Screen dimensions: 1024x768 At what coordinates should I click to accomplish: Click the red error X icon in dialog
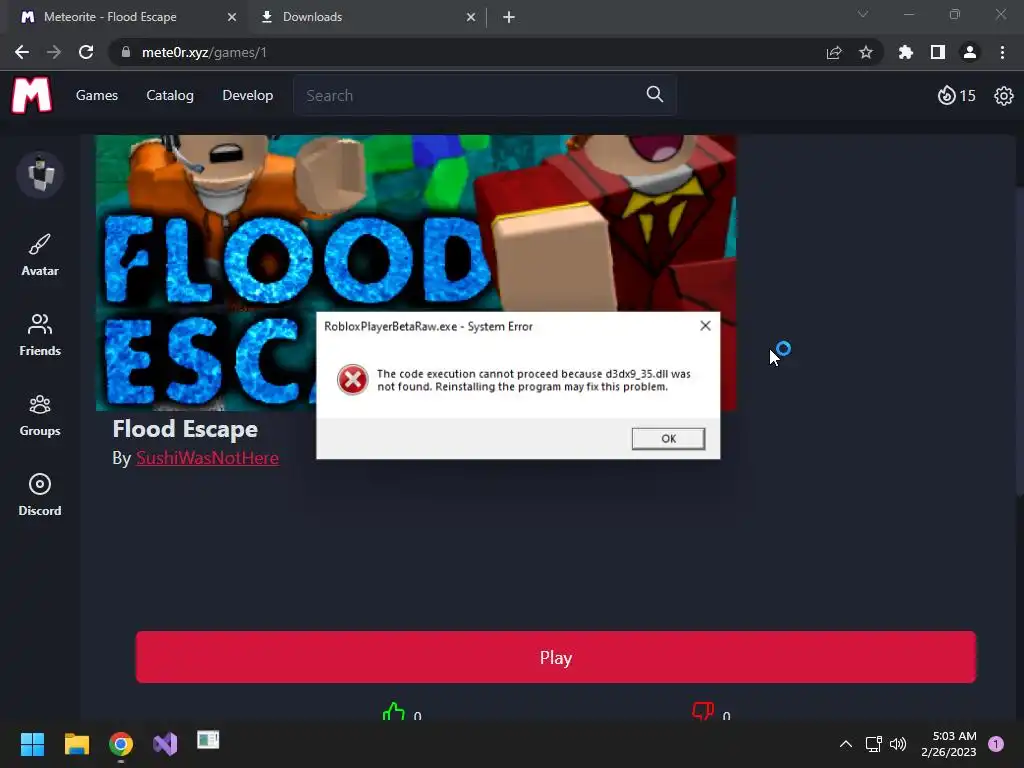(353, 380)
